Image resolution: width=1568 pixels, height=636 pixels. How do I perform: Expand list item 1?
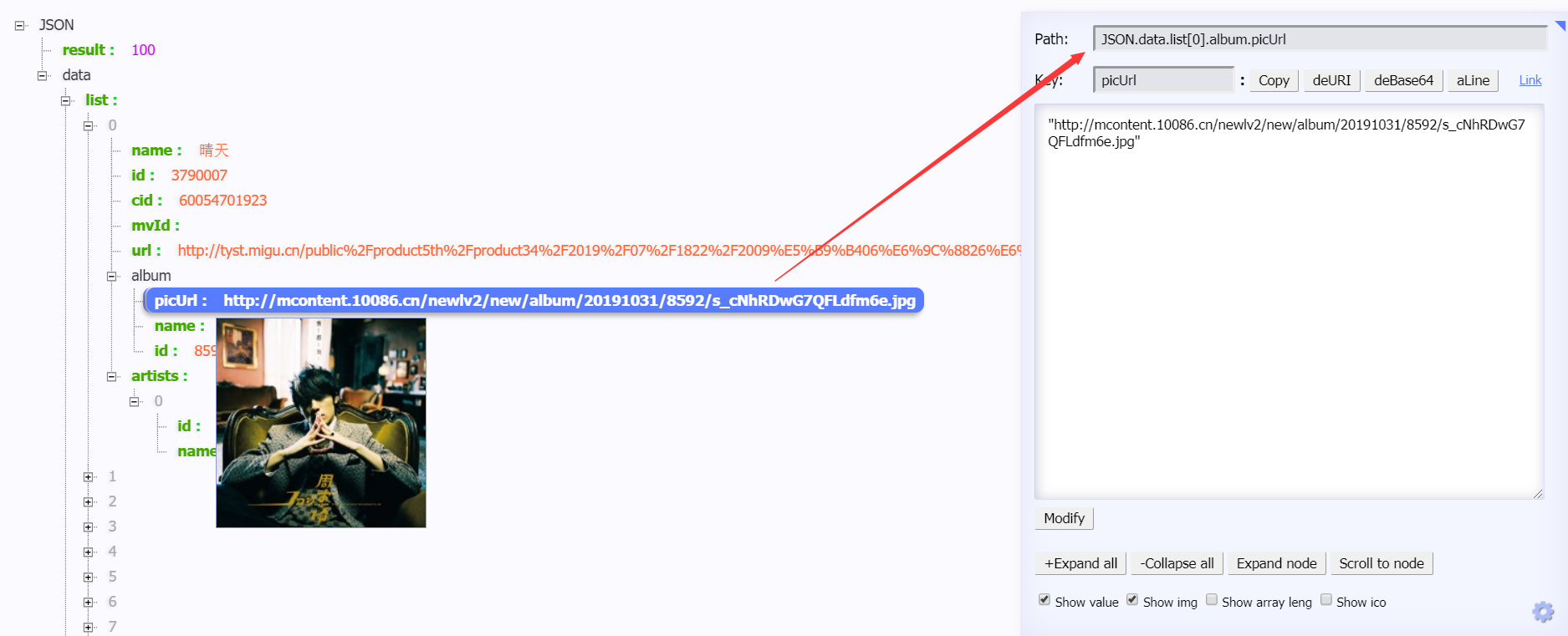89,477
